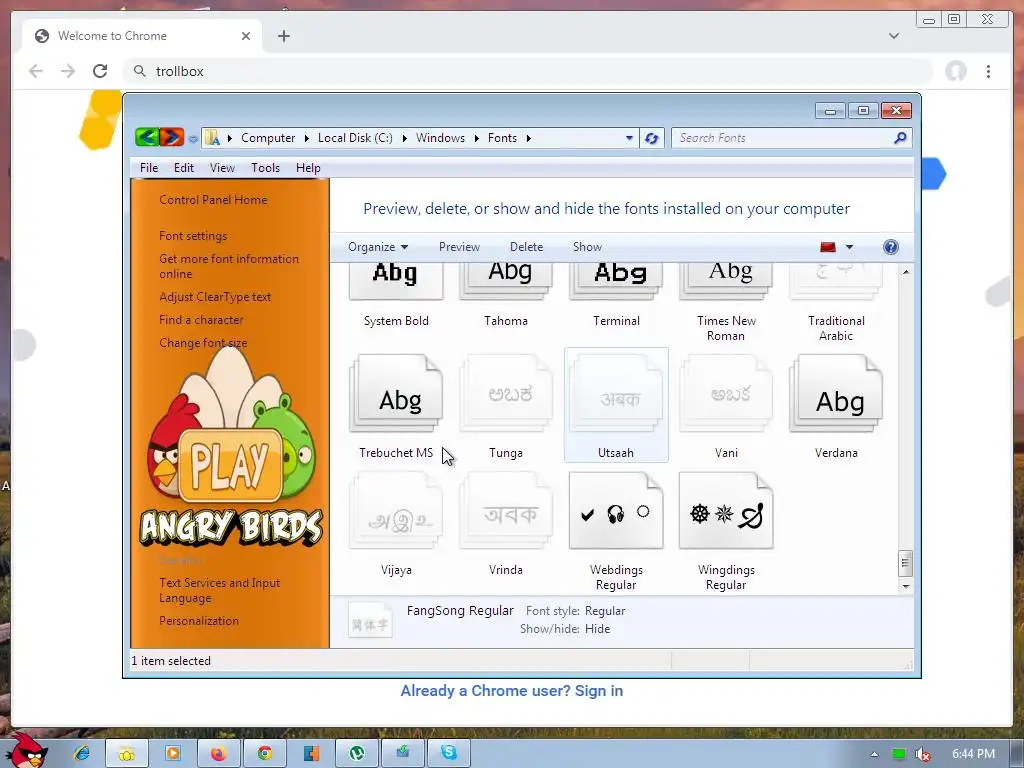Select the Times New Roman font icon

726,281
